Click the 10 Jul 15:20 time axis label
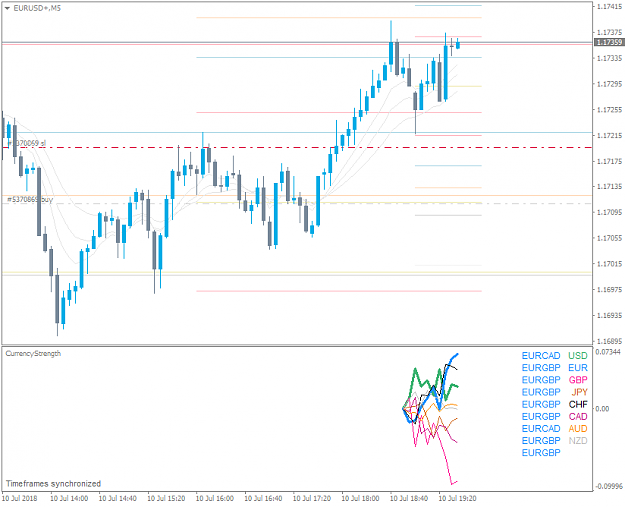Screen dimensions: 625x507 click(167, 498)
